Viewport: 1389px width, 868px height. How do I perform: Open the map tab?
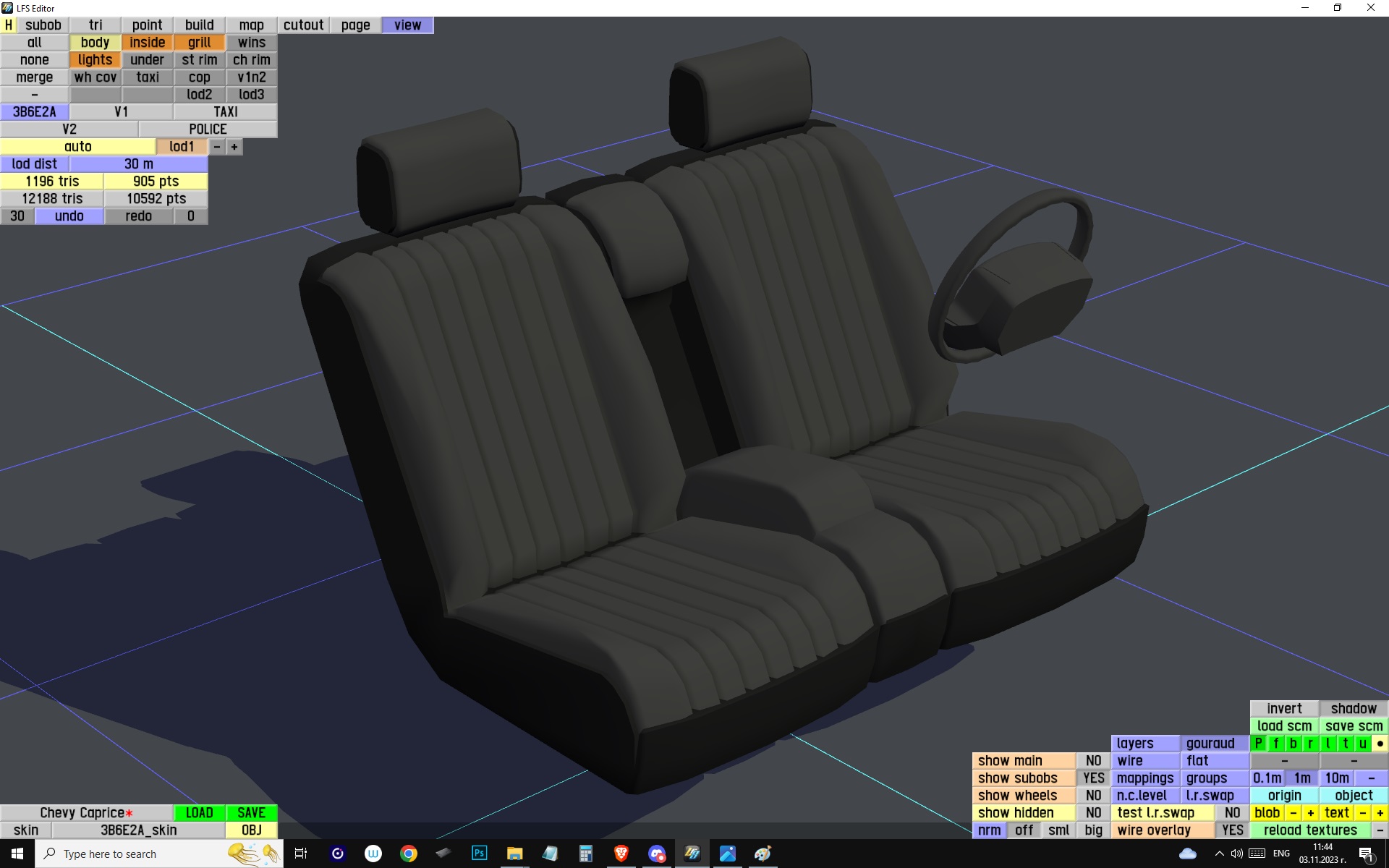click(x=251, y=25)
